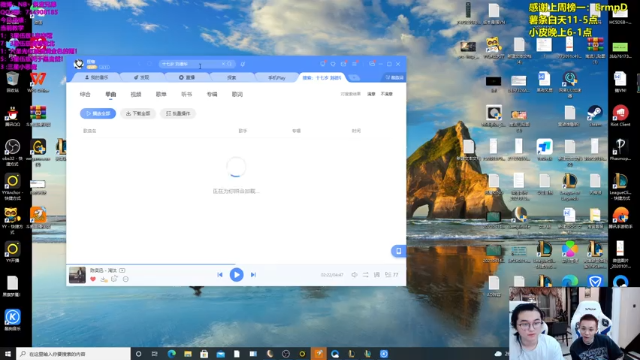Skip to previous track in player bar
Image resolution: width=640 pixels, height=360 pixels.
(220, 275)
